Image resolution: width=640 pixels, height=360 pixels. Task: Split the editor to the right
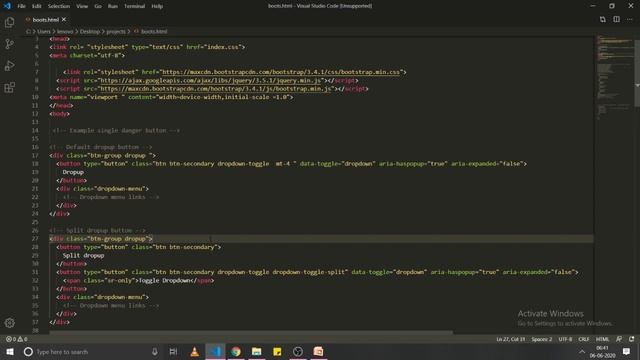(x=616, y=19)
